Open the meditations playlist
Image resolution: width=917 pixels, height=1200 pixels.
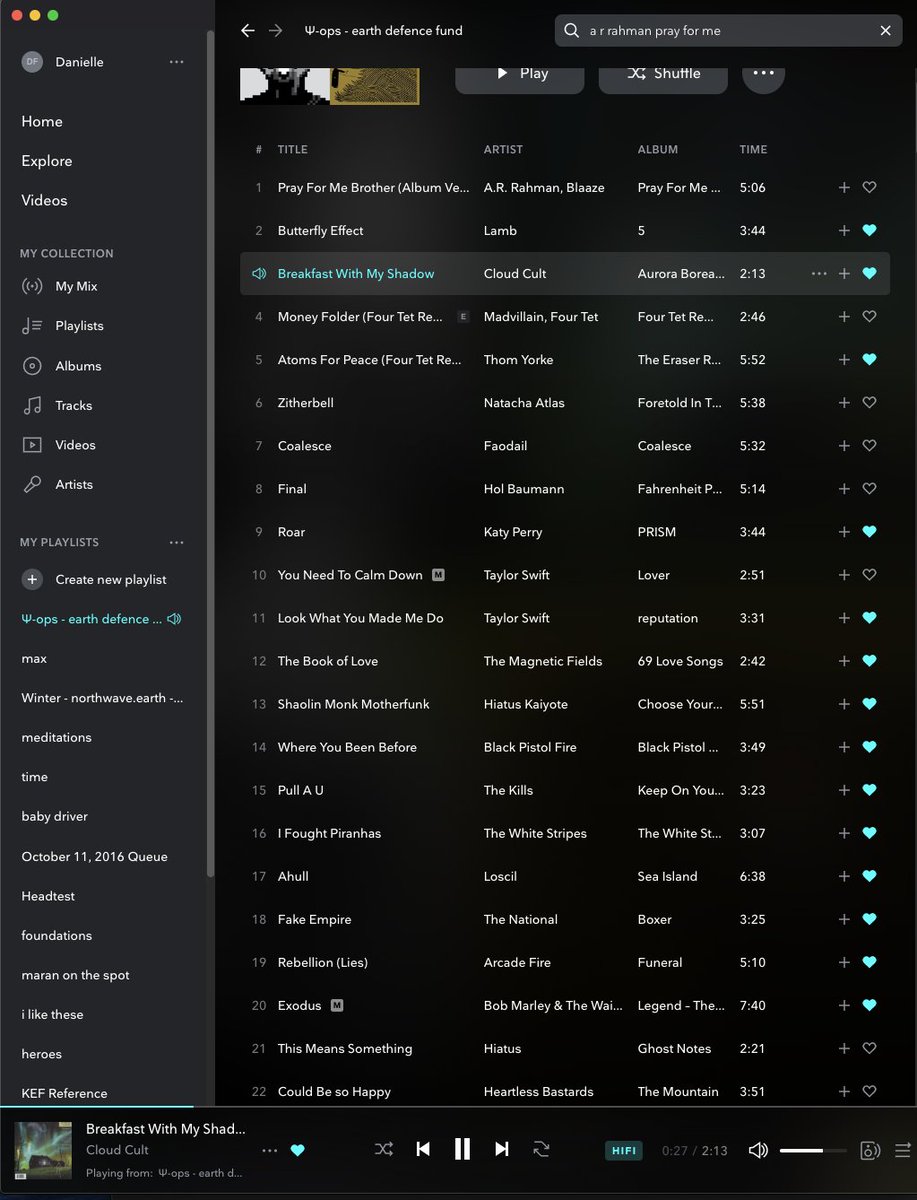coord(56,737)
